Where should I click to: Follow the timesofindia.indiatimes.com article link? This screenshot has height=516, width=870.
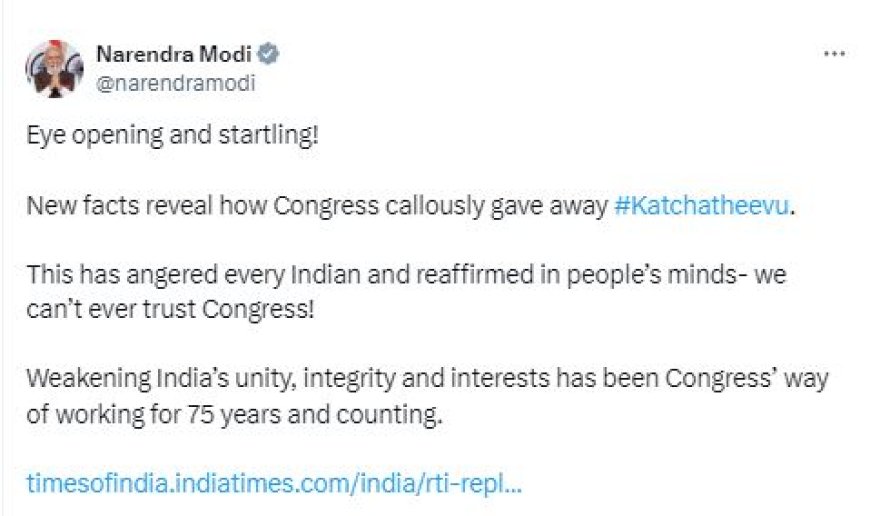[274, 483]
